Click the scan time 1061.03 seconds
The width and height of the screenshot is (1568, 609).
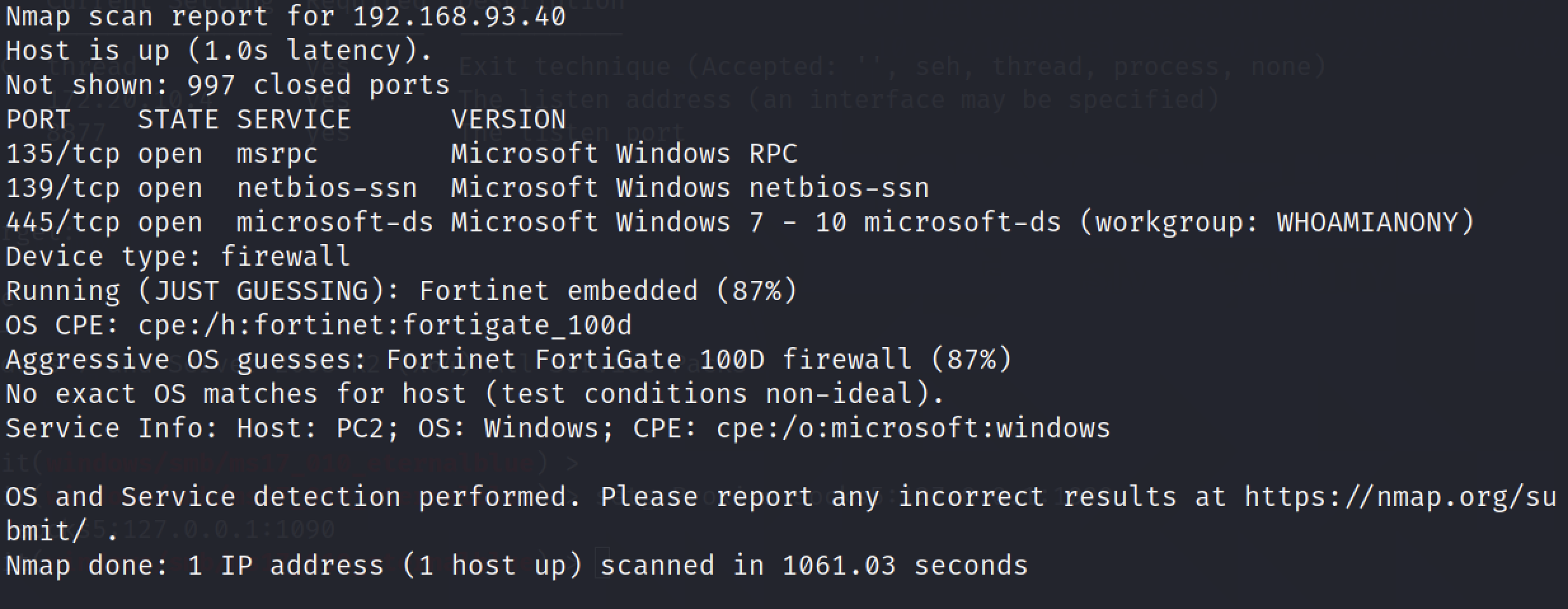(905, 566)
